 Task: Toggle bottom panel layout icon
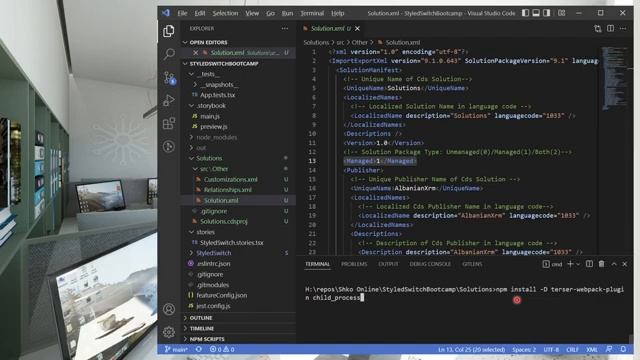tap(536, 13)
